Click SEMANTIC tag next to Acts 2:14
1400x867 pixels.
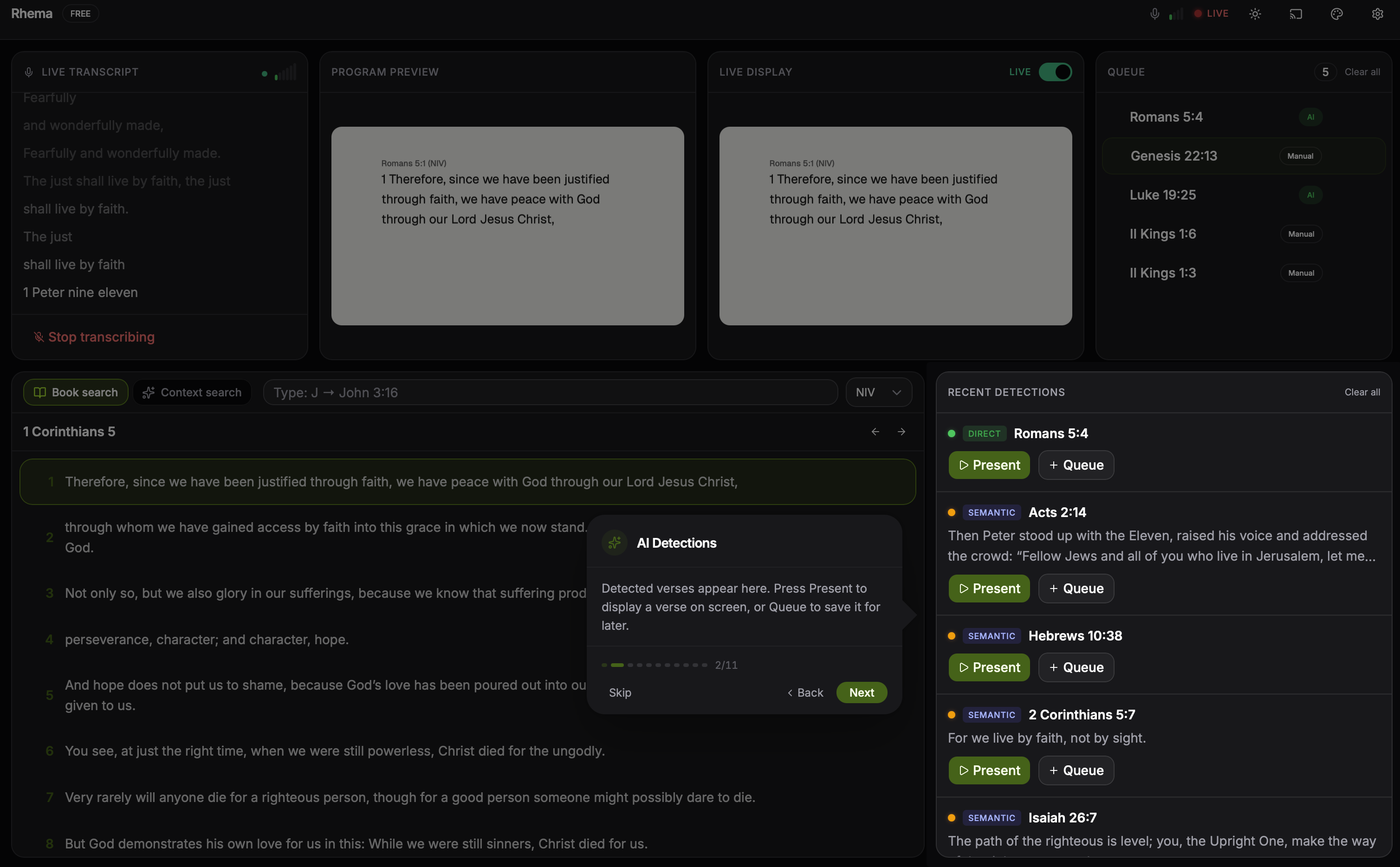(991, 512)
